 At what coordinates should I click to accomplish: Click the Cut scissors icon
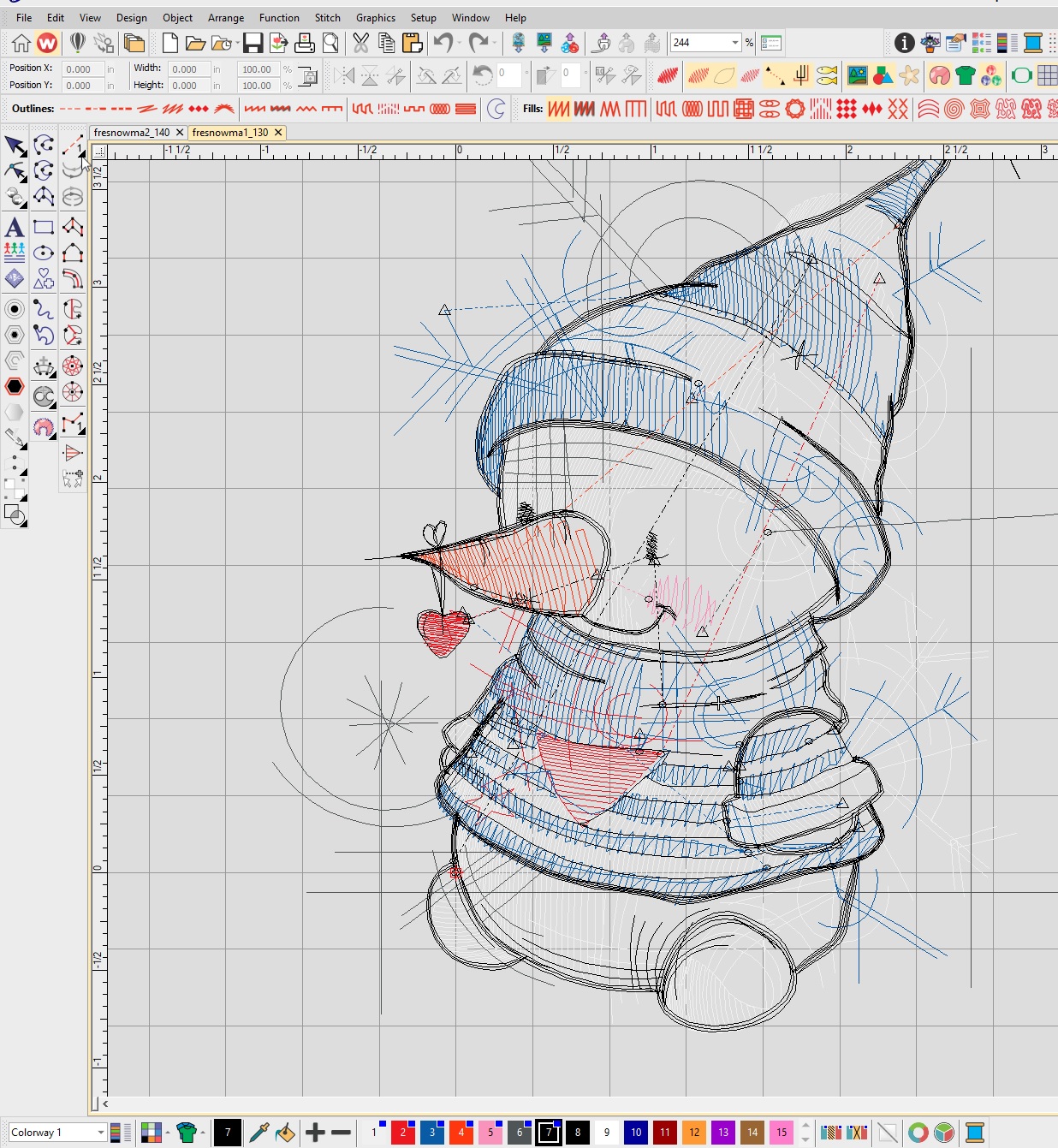click(360, 43)
